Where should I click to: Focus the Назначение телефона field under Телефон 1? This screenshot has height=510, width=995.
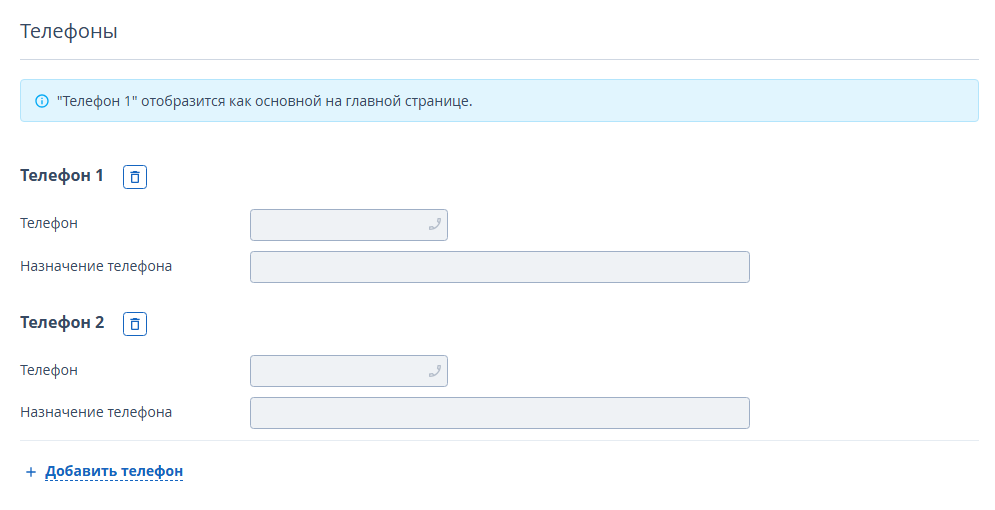coord(500,267)
